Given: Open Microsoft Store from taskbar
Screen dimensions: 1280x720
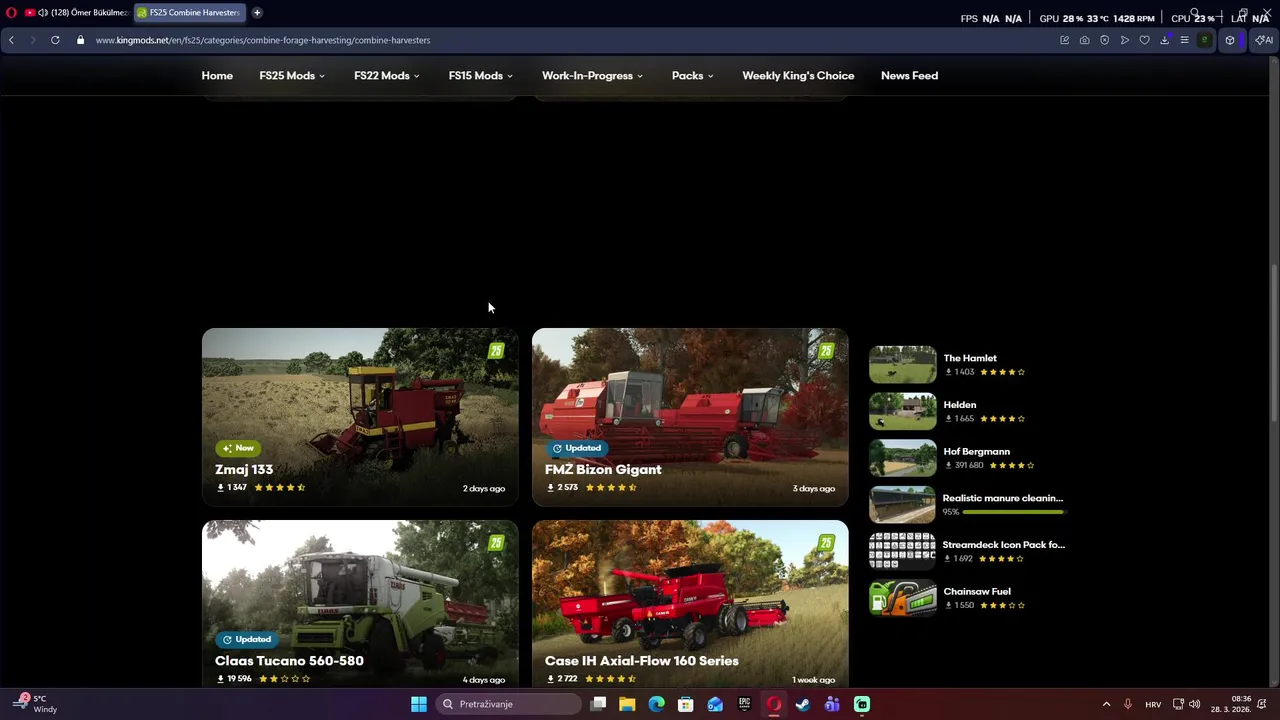Looking at the screenshot, I should click(x=686, y=704).
